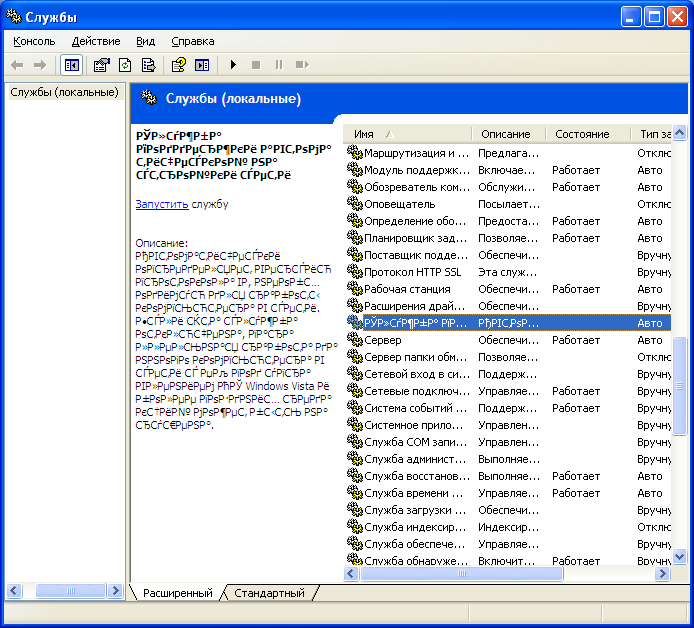Click the Export list toolbar icon

tap(148, 65)
